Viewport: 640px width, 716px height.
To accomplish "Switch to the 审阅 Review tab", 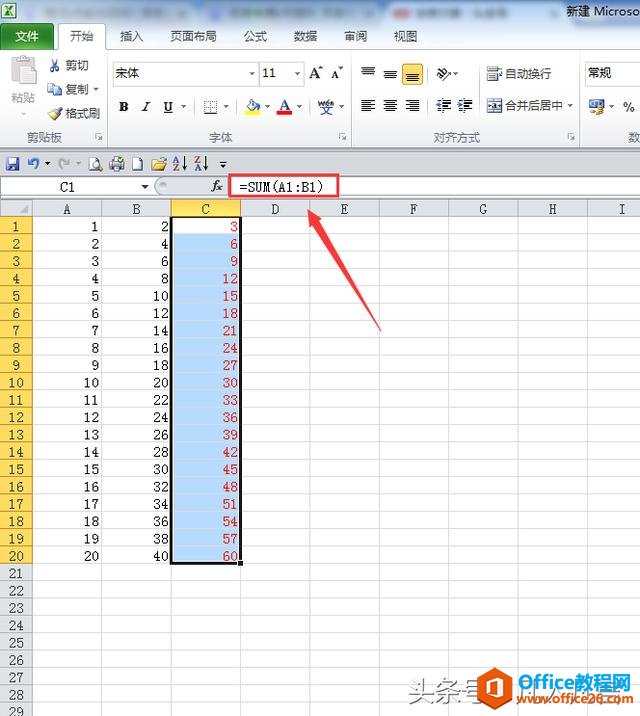I will pos(355,36).
